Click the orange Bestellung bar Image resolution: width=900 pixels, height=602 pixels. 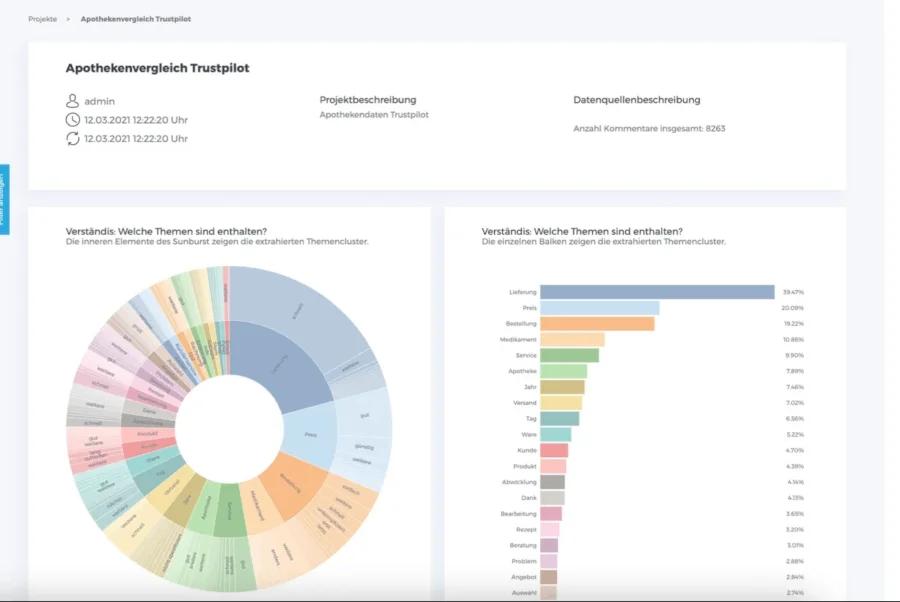click(597, 324)
